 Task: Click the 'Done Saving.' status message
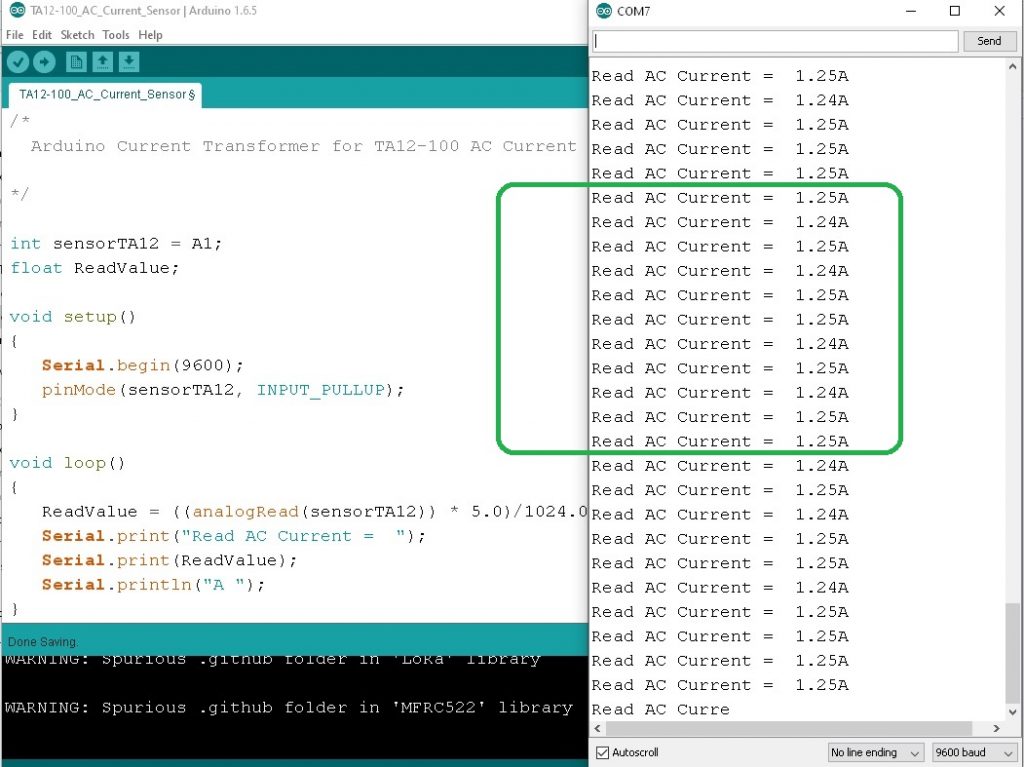point(43,642)
